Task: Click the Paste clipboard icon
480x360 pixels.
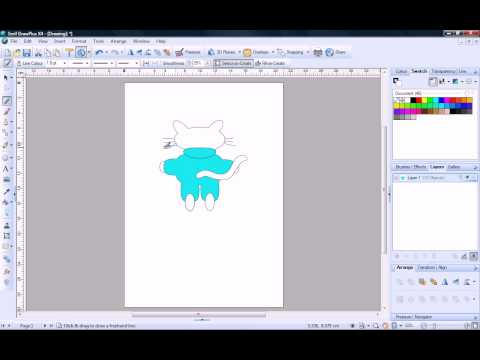Action: pyautogui.click(x=57, y=52)
